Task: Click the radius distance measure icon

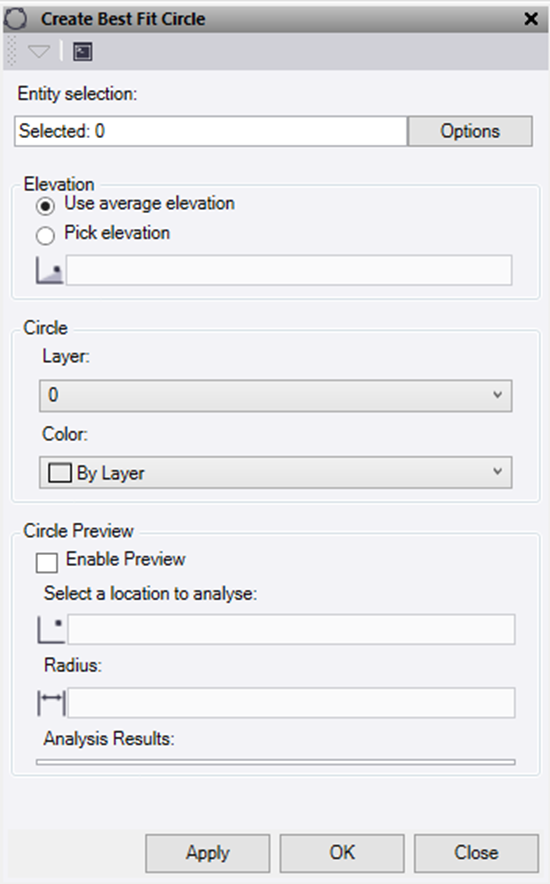Action: [x=51, y=703]
